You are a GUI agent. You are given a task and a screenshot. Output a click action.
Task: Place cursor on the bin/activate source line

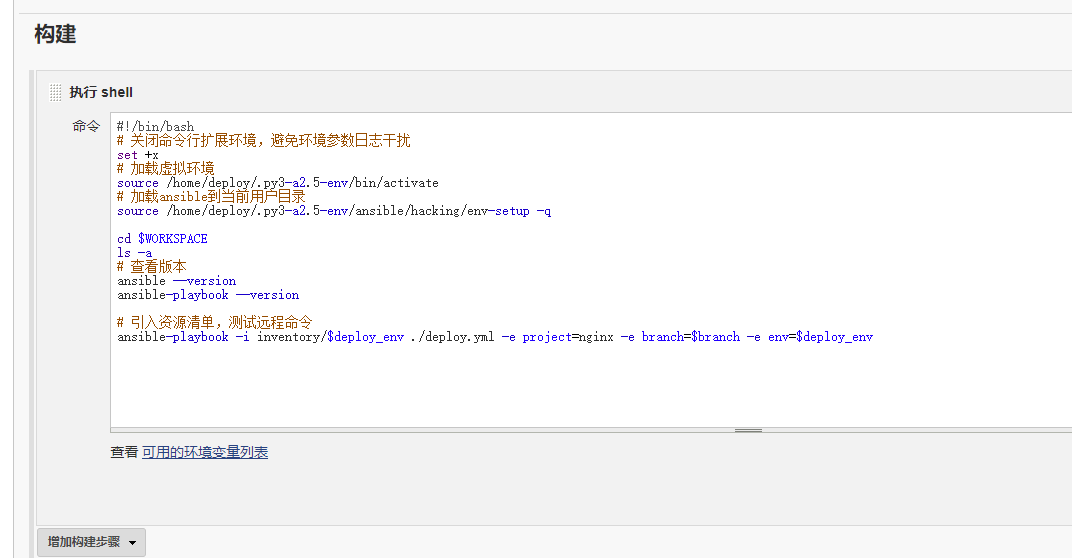click(x=278, y=183)
